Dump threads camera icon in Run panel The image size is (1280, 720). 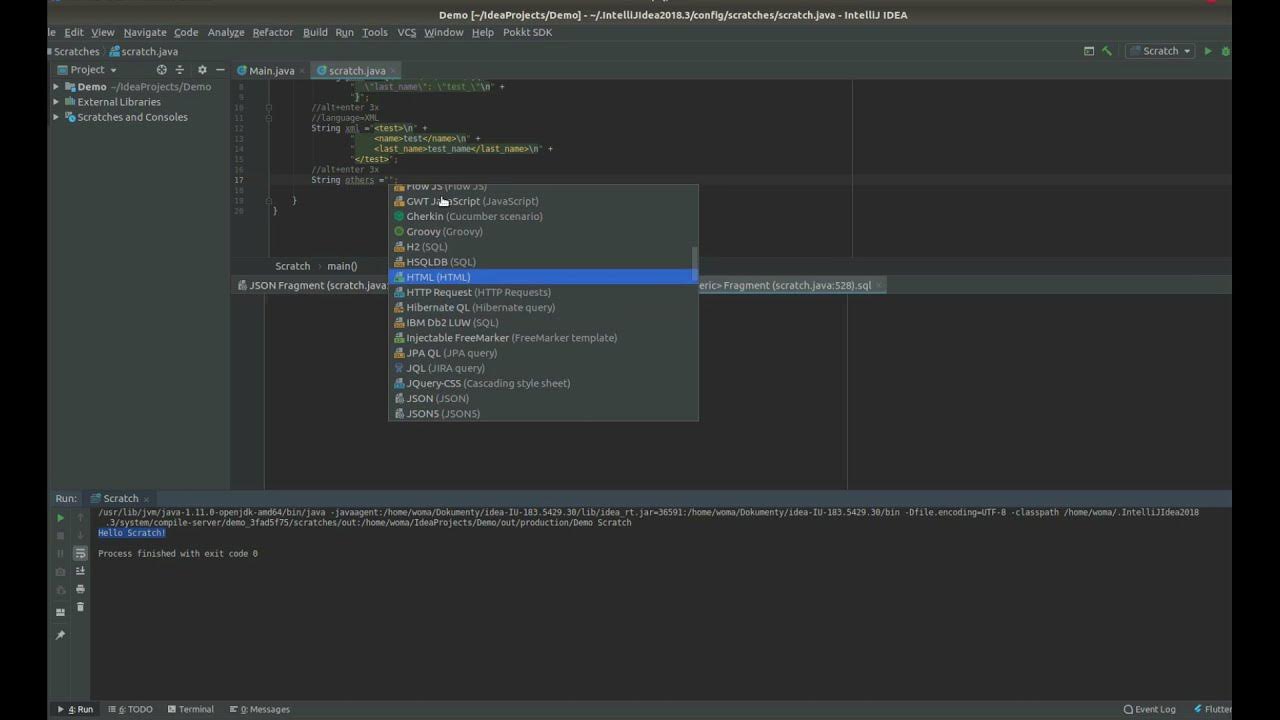[x=60, y=572]
